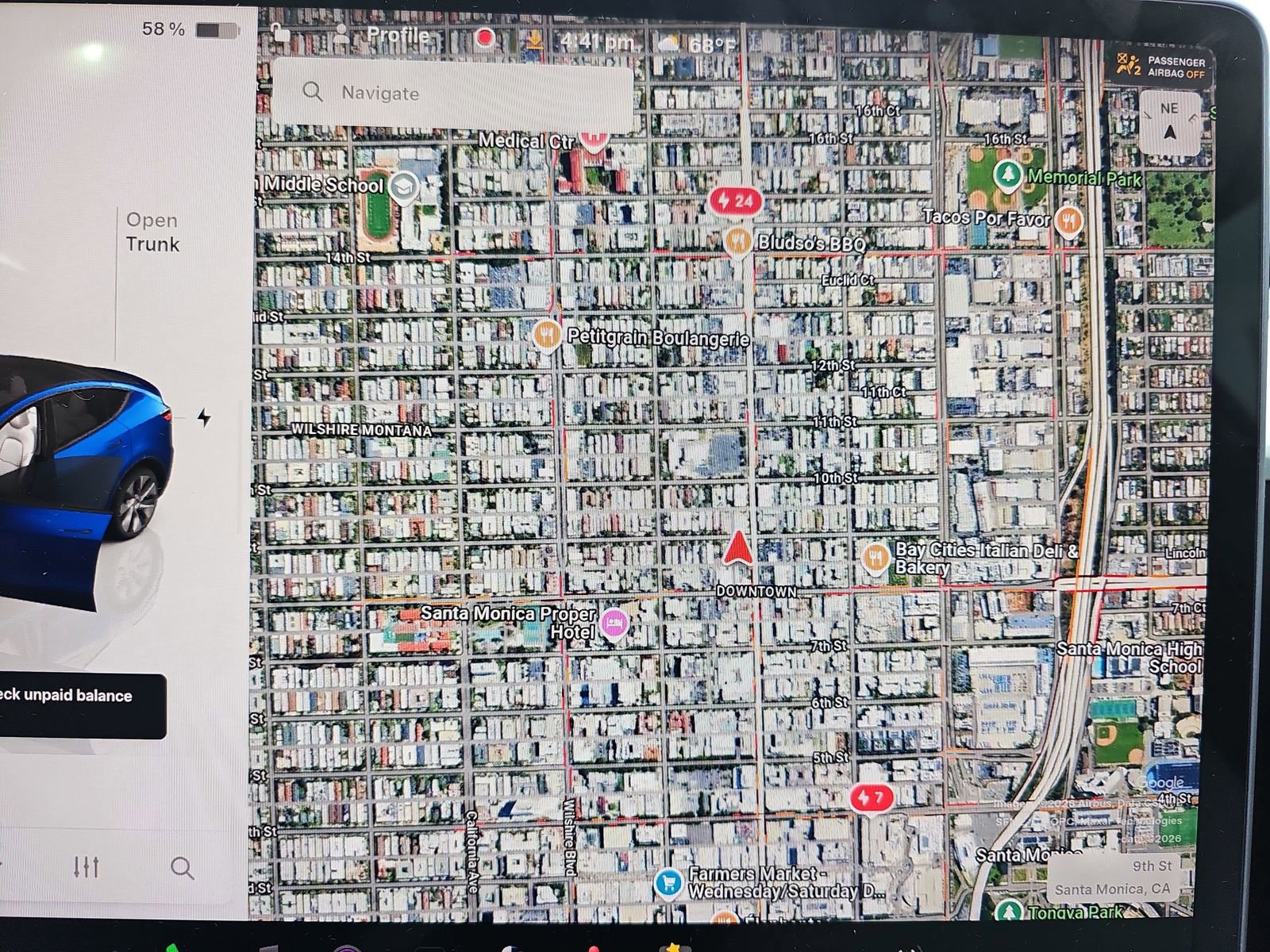
Task: Tap the NE compass orientation button
Action: tap(1169, 121)
